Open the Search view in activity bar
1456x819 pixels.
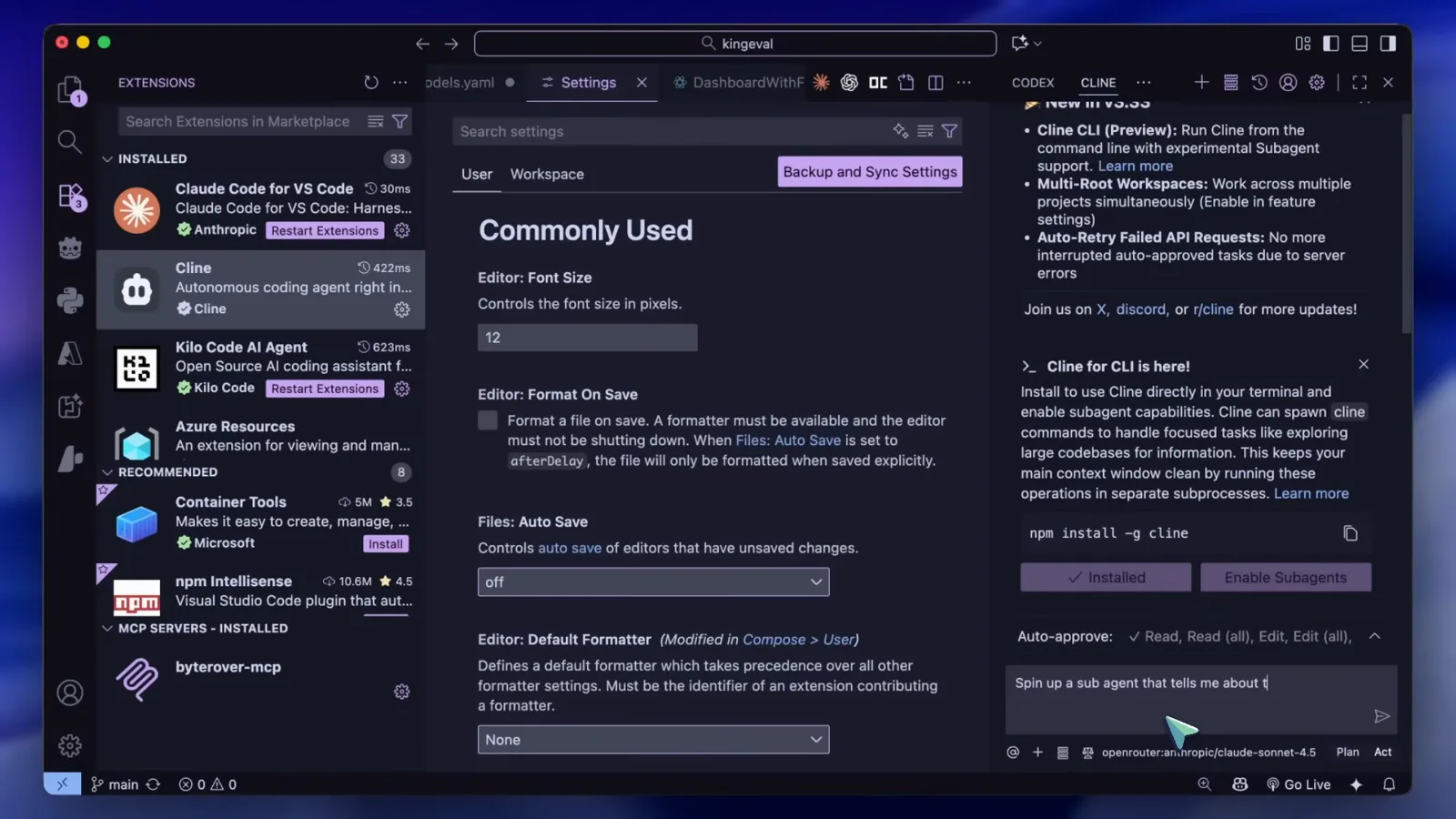pyautogui.click(x=69, y=141)
